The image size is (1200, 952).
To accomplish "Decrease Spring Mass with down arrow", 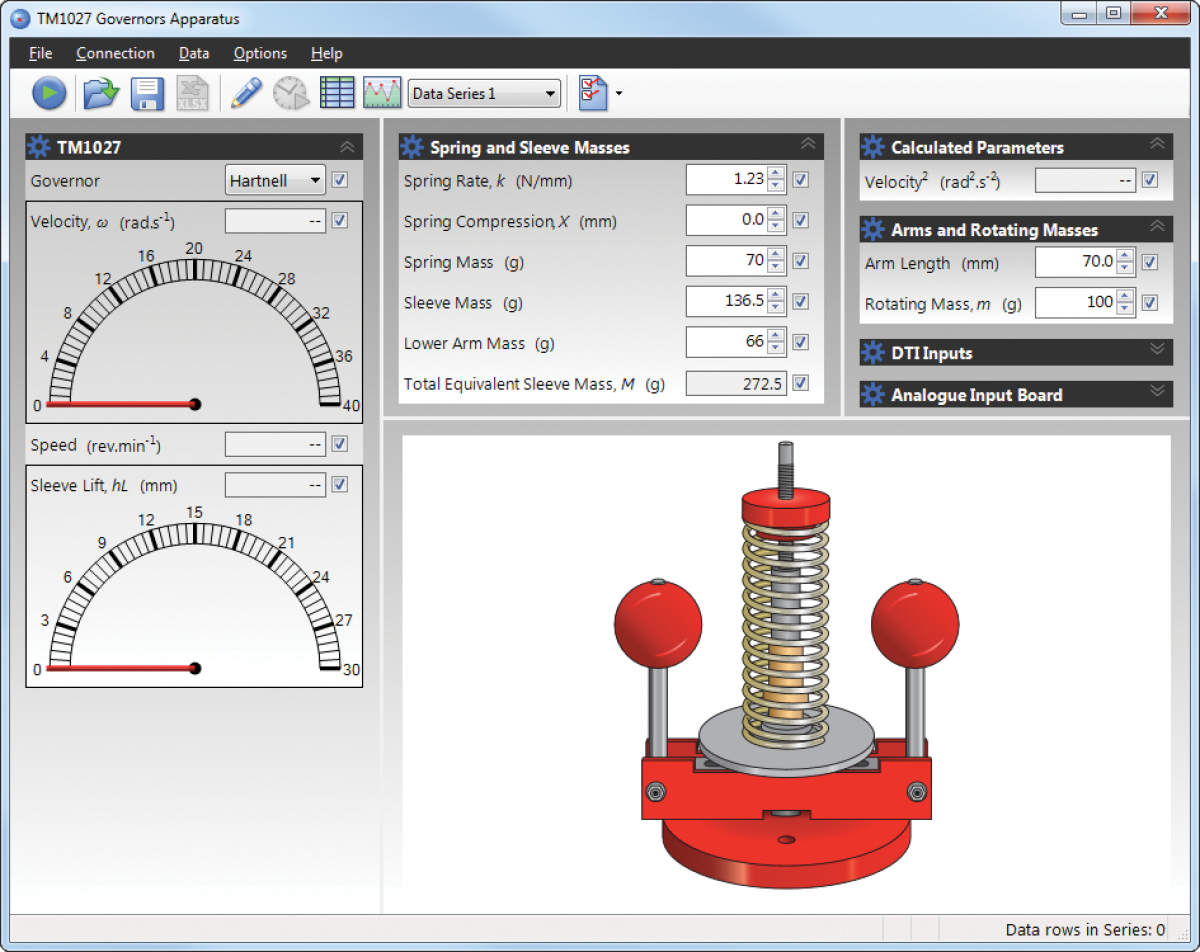I will point(776,268).
